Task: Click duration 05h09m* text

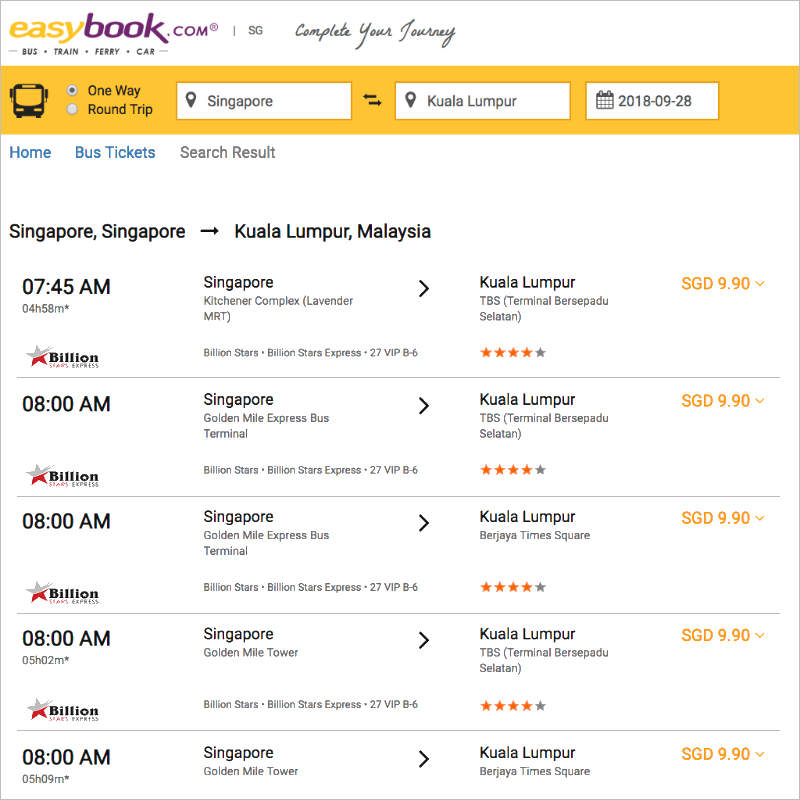Action: coord(45,779)
